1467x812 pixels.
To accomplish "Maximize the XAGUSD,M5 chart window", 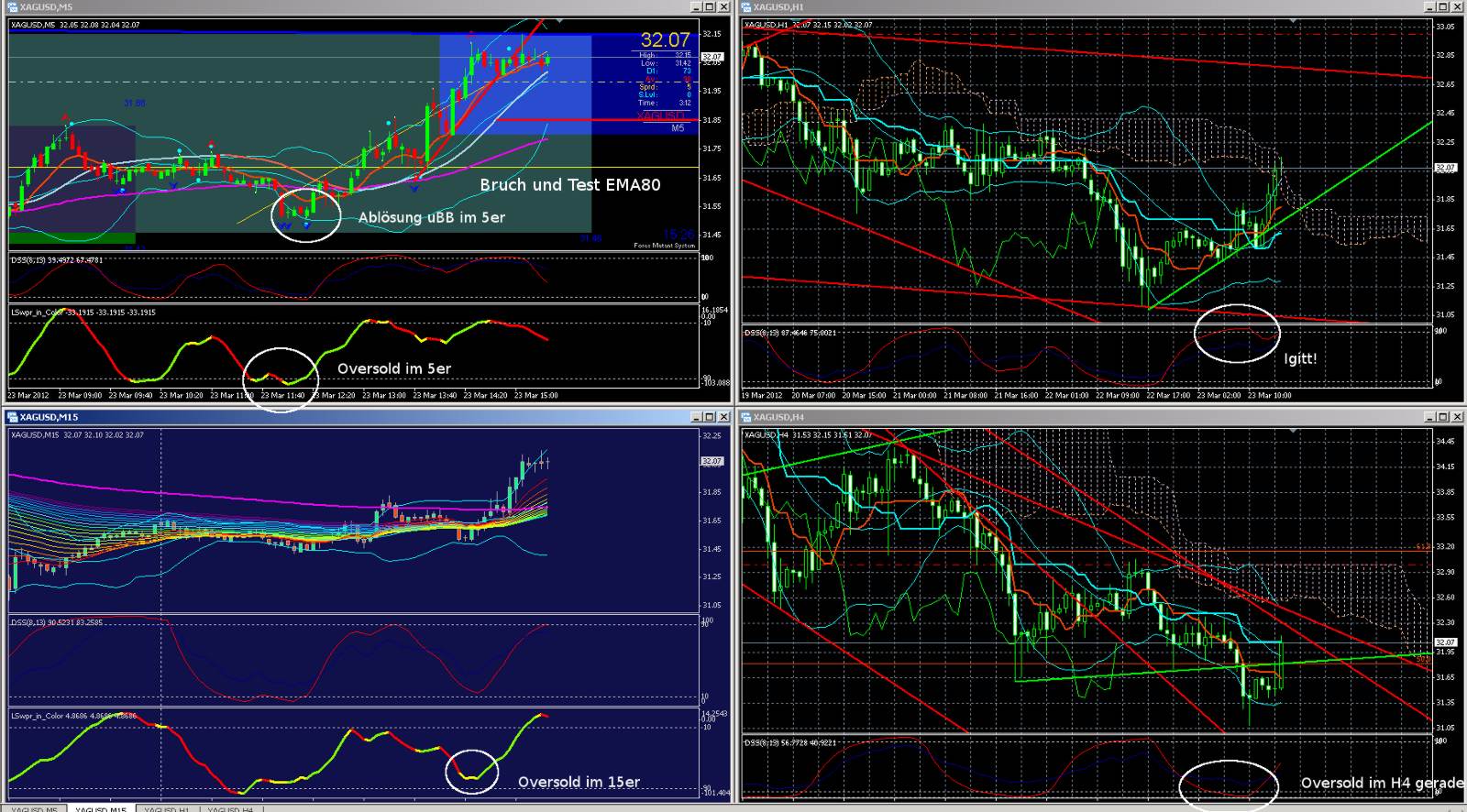I will point(709,6).
